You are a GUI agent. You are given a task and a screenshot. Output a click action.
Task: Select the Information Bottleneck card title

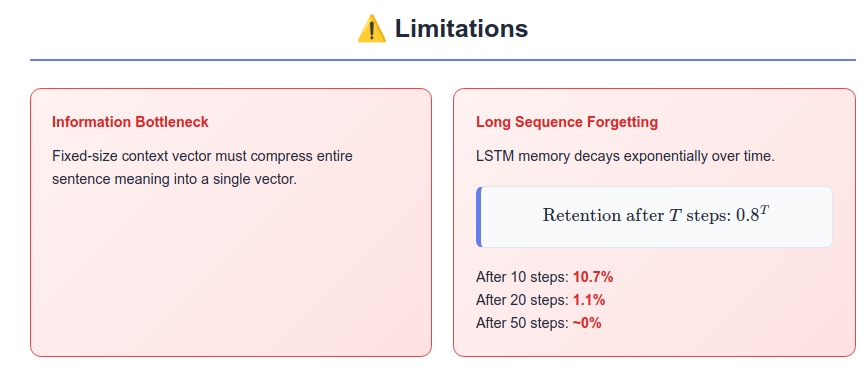click(130, 122)
